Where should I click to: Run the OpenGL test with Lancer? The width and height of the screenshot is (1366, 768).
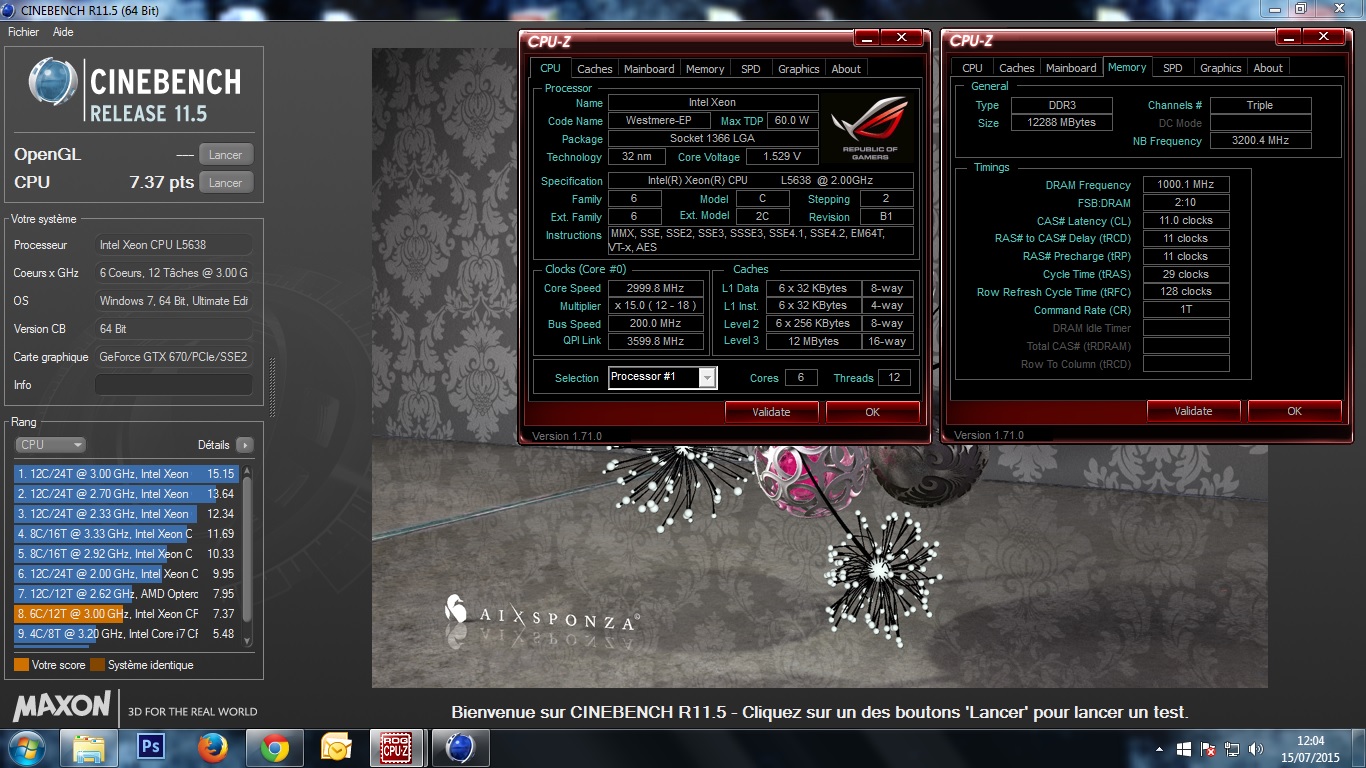pos(226,155)
